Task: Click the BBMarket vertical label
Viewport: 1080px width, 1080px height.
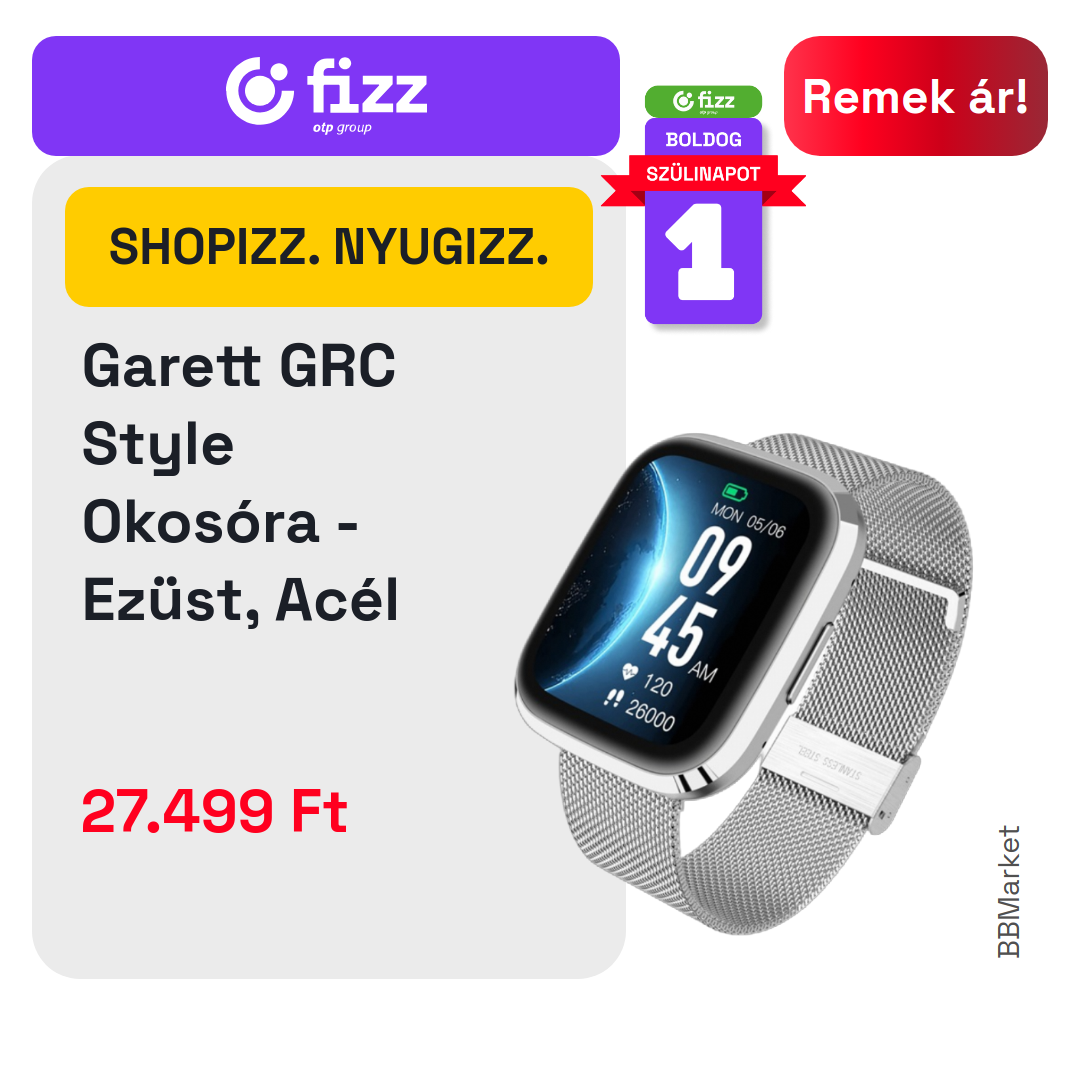Action: click(1008, 891)
